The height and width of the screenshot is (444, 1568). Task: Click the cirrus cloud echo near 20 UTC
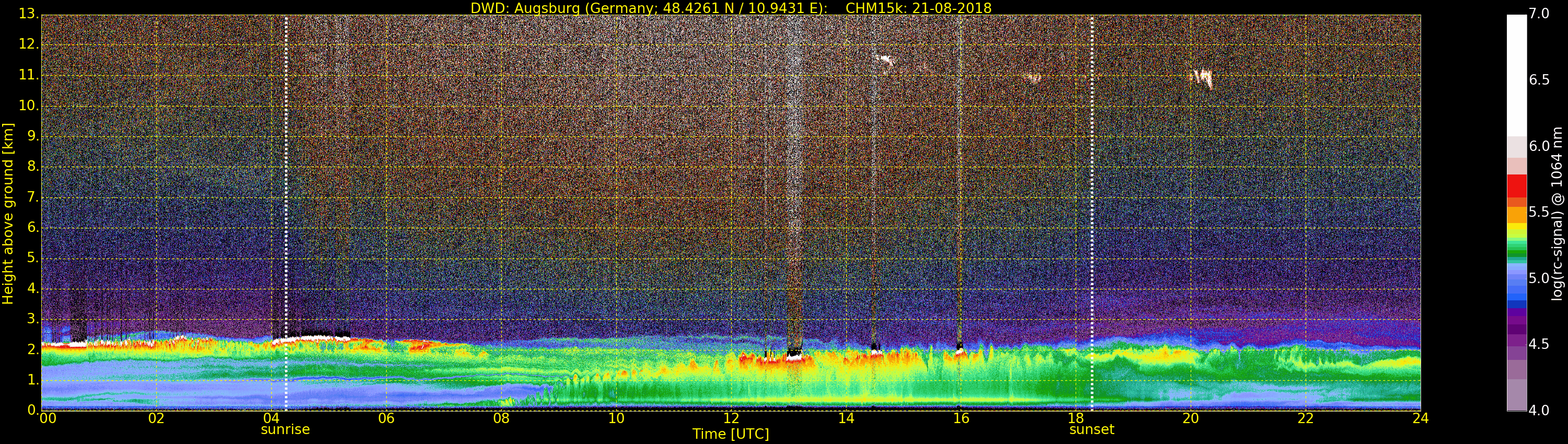pyautogui.click(x=1202, y=78)
